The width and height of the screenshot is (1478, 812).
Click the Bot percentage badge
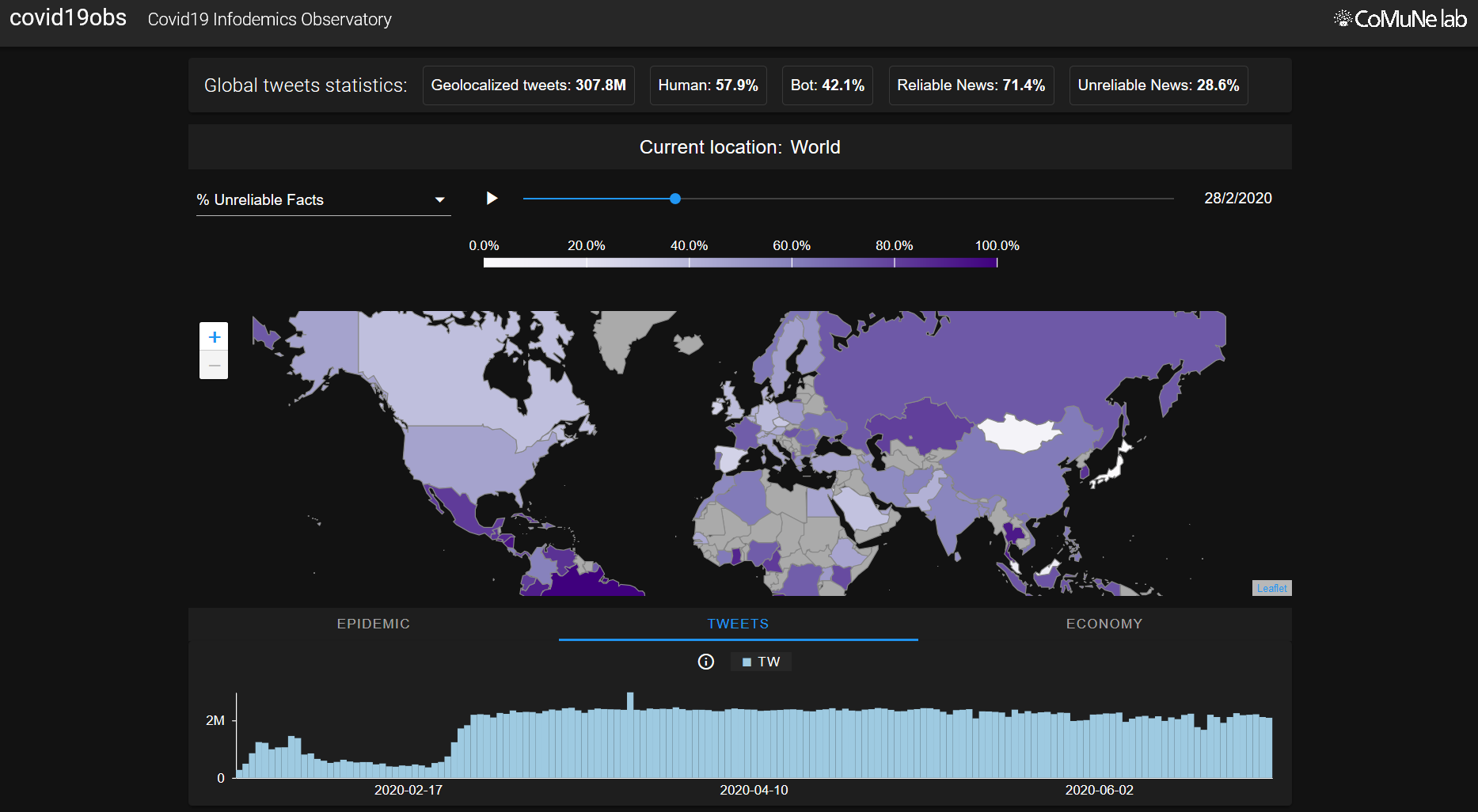pos(826,85)
